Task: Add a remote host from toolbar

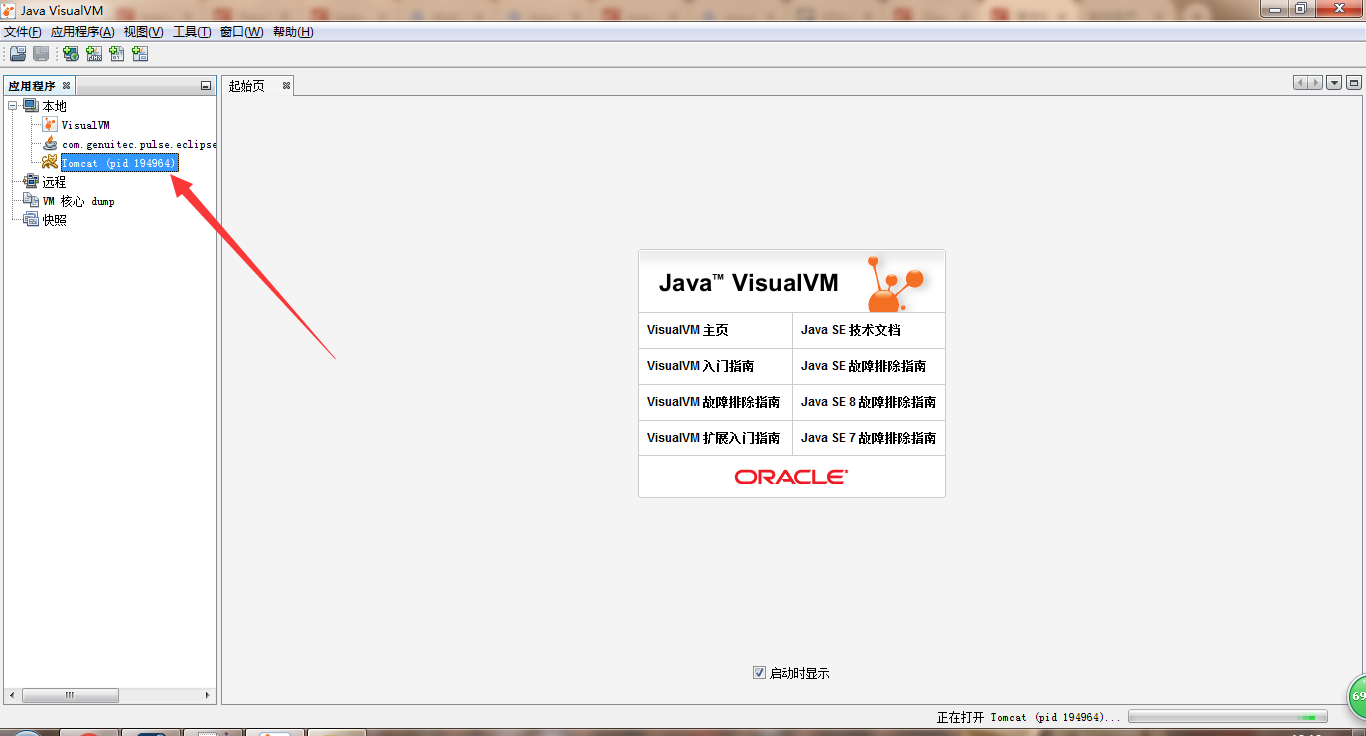Action: click(x=70, y=53)
